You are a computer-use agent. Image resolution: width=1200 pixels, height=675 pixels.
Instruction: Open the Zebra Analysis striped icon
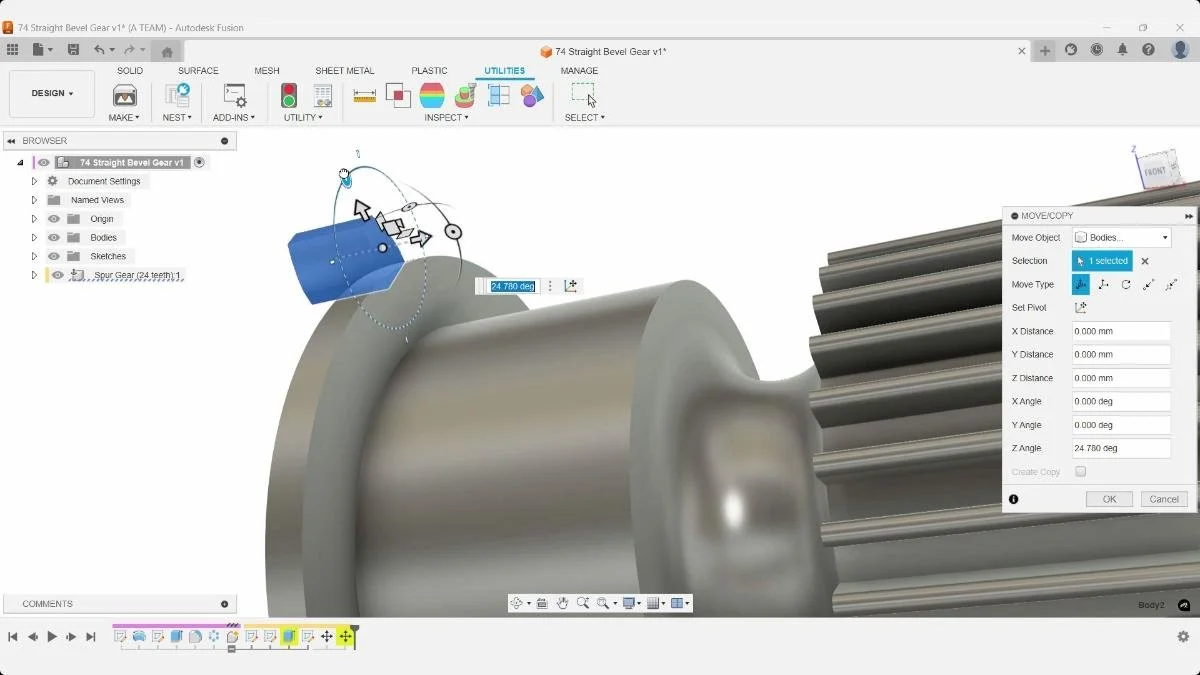(x=432, y=95)
